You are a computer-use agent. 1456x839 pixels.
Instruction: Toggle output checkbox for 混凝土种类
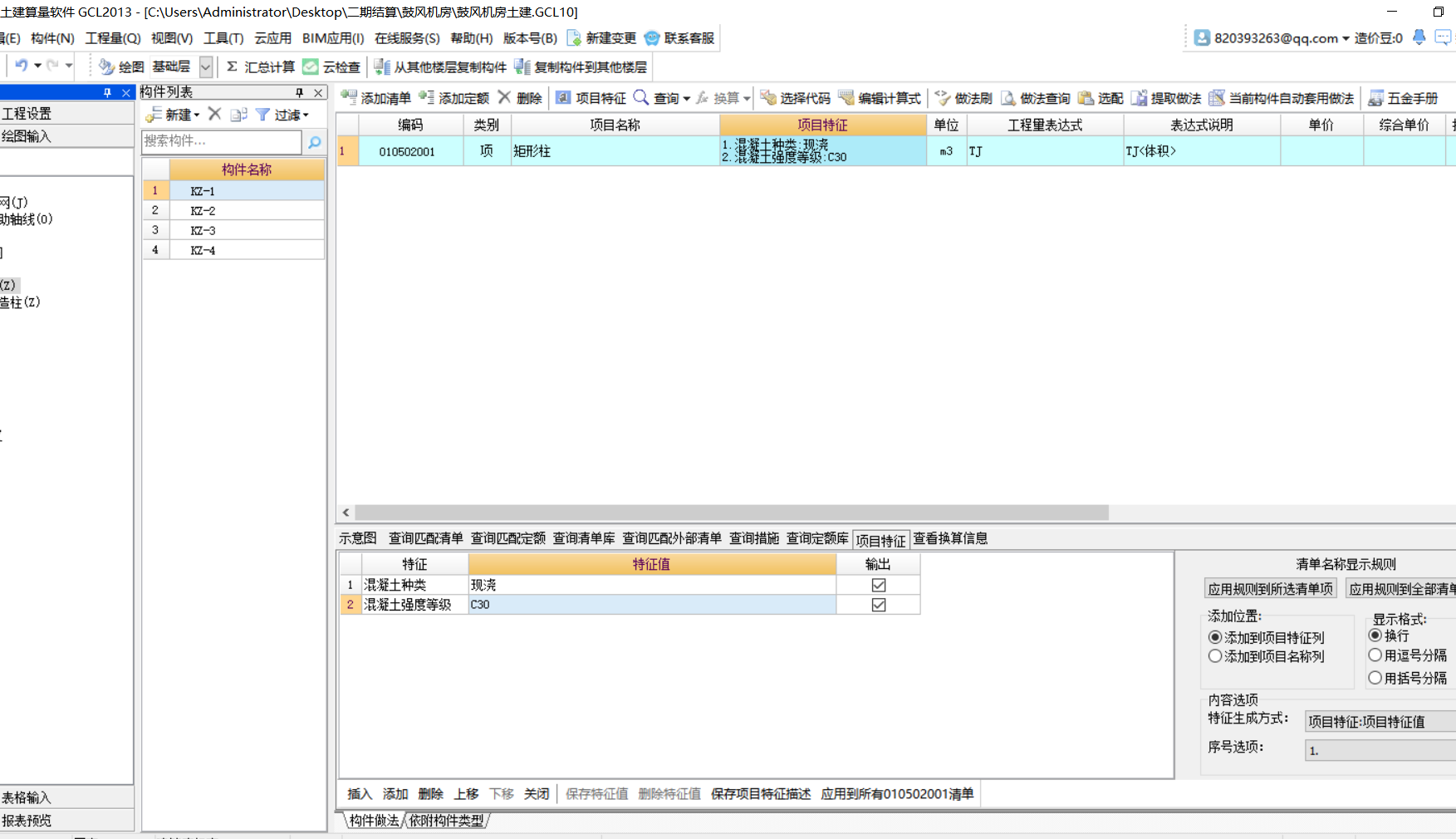click(x=879, y=585)
